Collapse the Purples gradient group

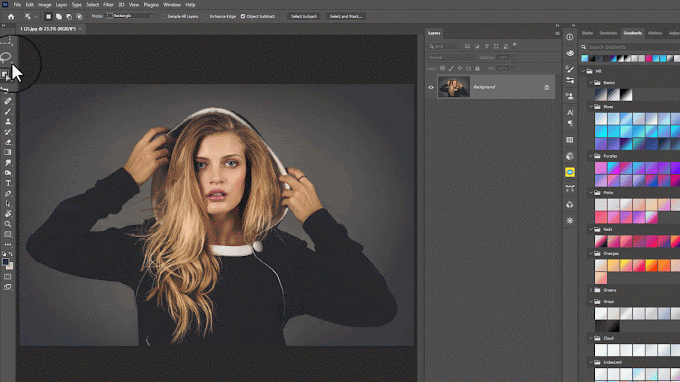[591, 156]
